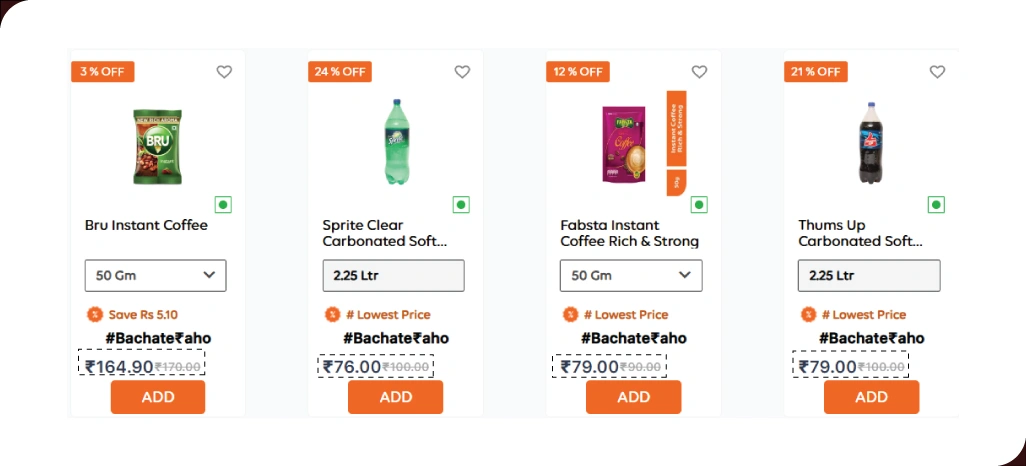
Task: Click the 2.25 Ltr box for Thums Up
Action: (869, 275)
